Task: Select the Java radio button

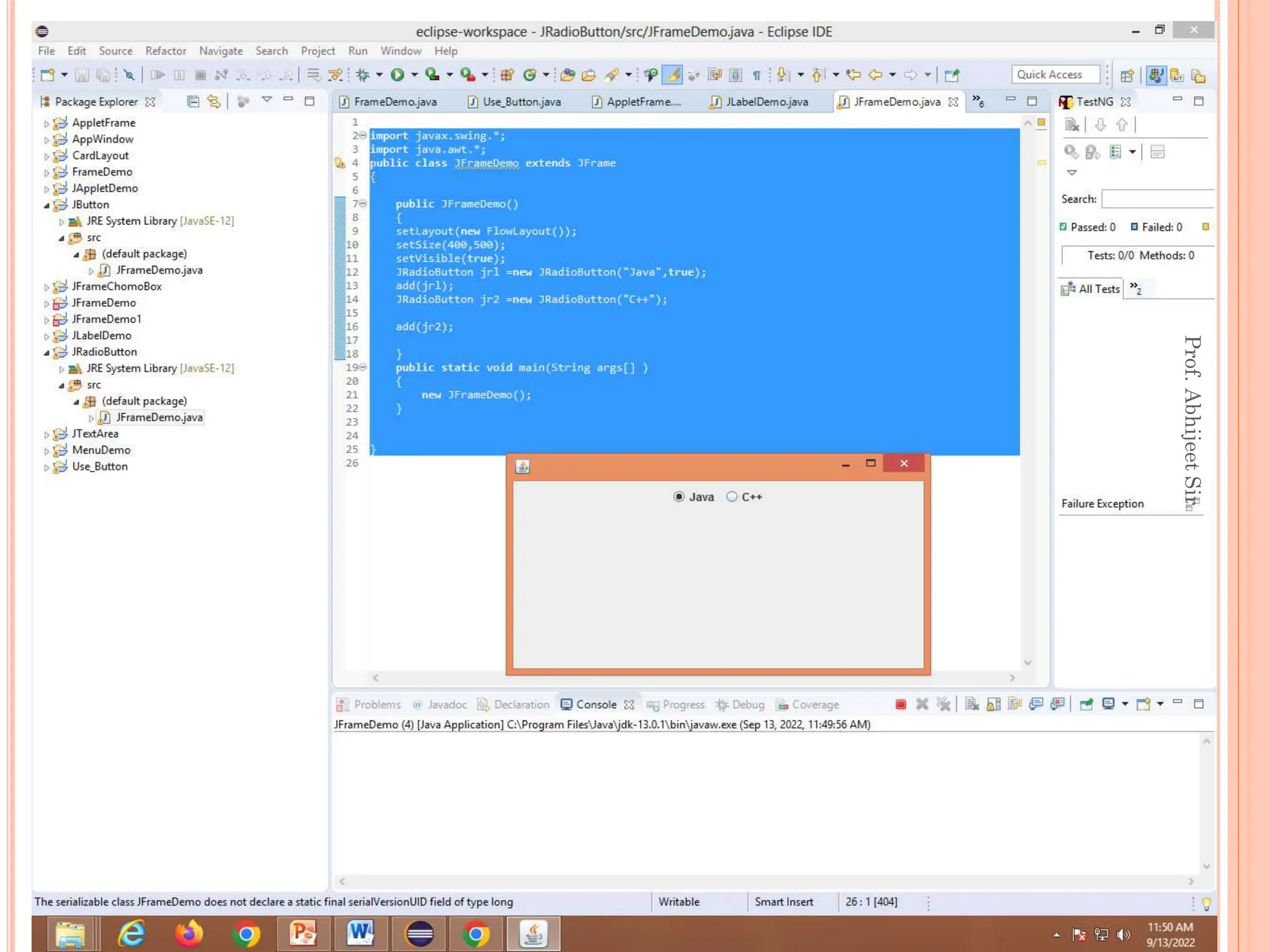Action: click(x=679, y=496)
